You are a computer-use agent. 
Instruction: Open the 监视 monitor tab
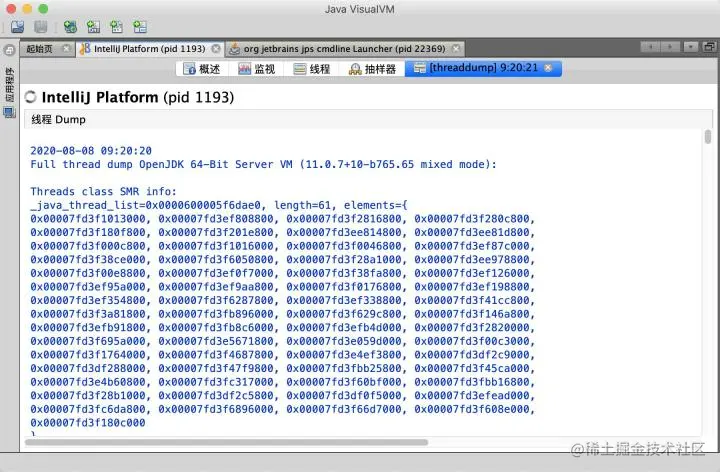pyautogui.click(x=257, y=69)
